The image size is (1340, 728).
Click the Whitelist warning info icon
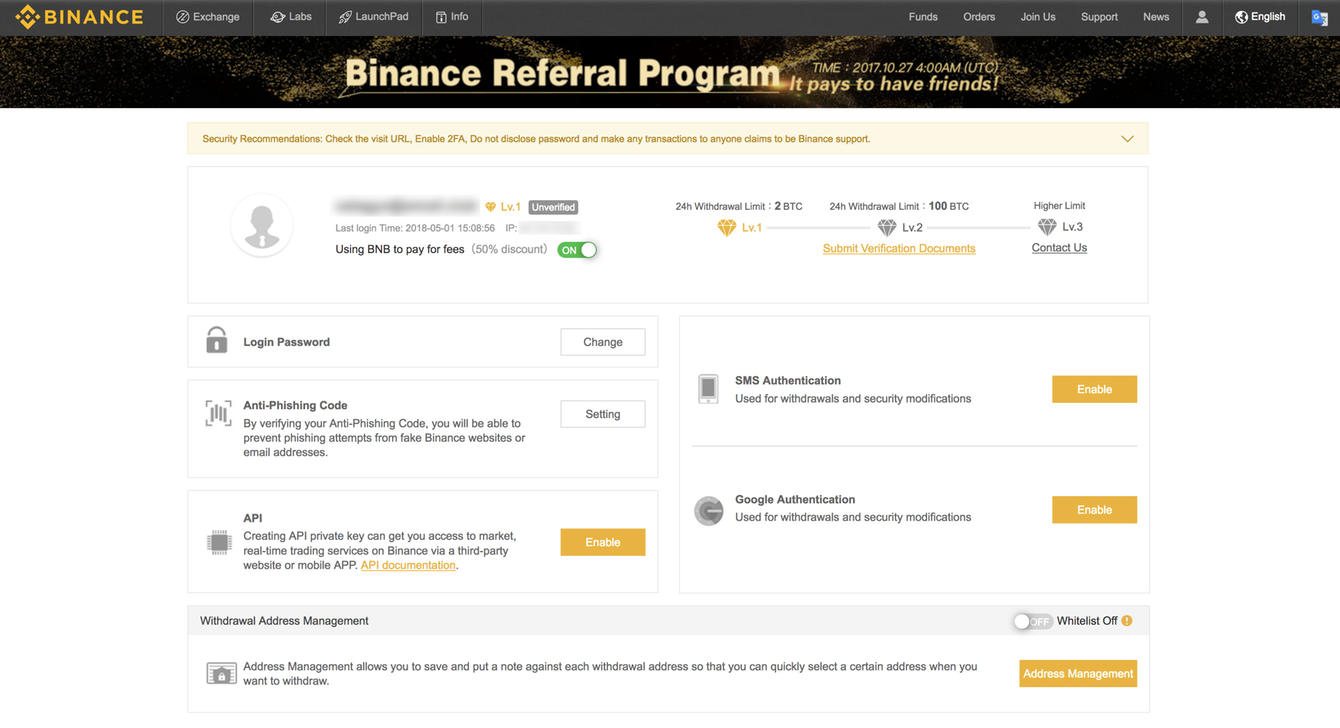pos(1127,621)
